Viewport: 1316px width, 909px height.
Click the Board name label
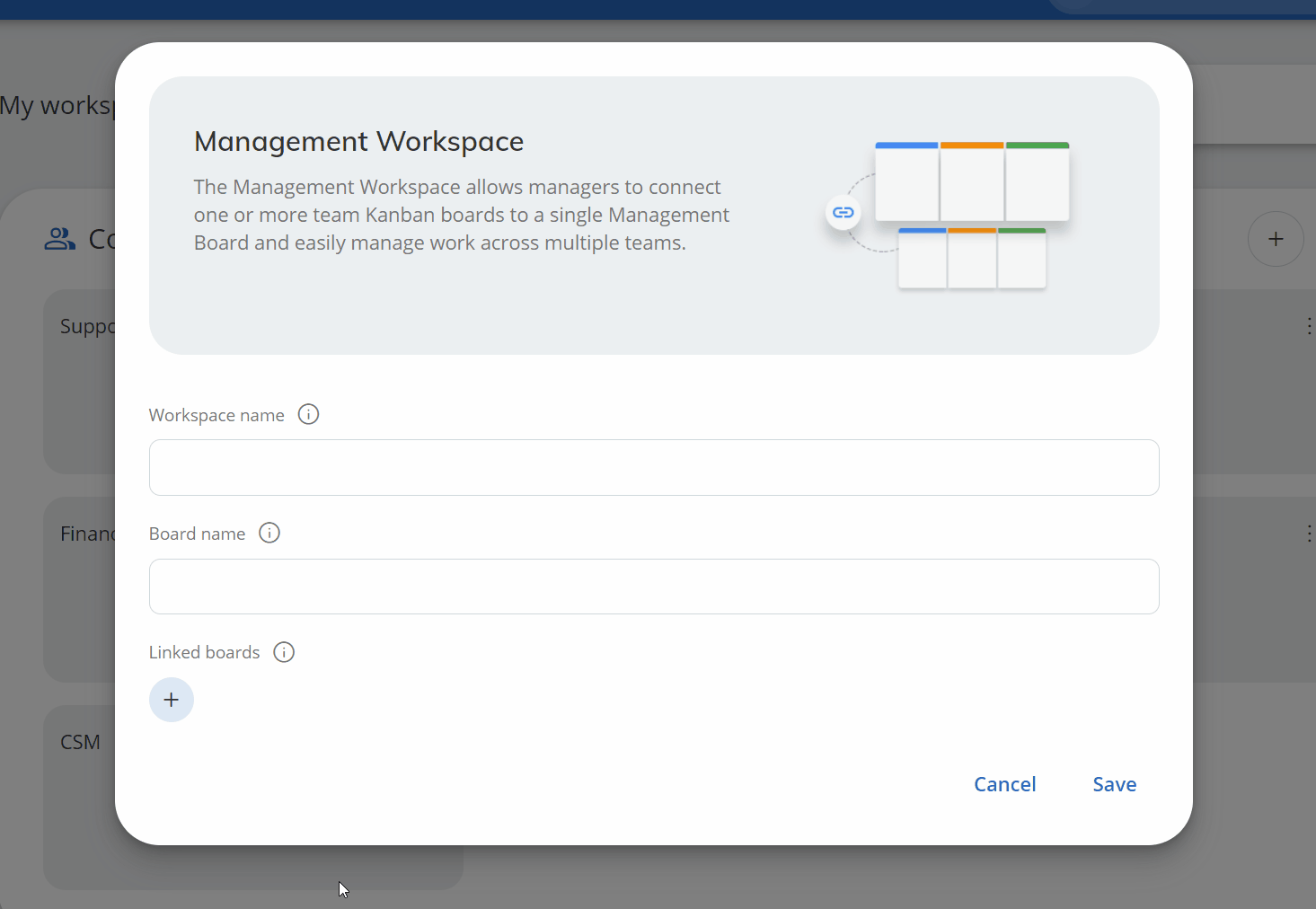point(197,534)
